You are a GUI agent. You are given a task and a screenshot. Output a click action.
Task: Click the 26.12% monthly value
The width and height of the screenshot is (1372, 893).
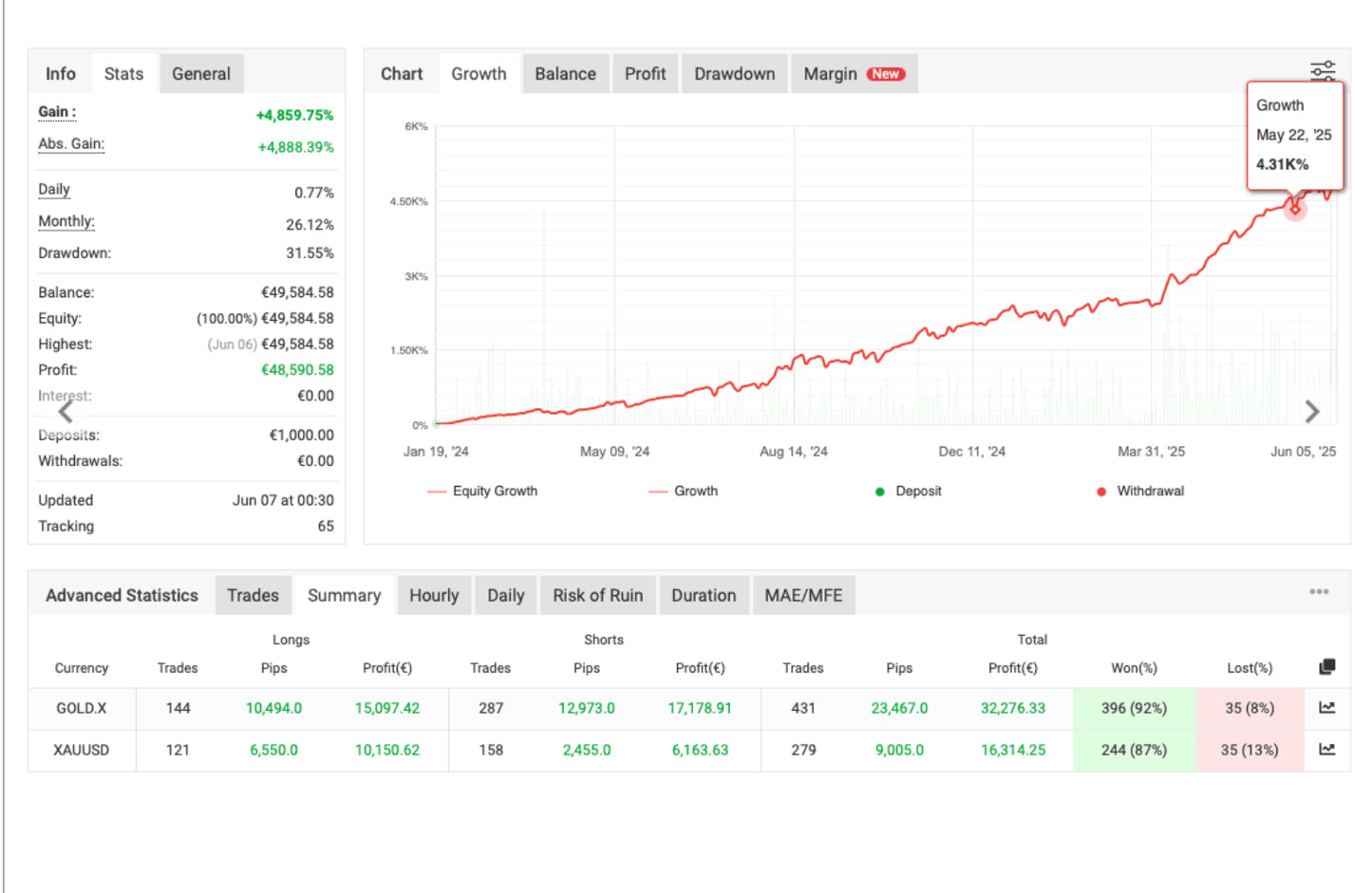[310, 225]
